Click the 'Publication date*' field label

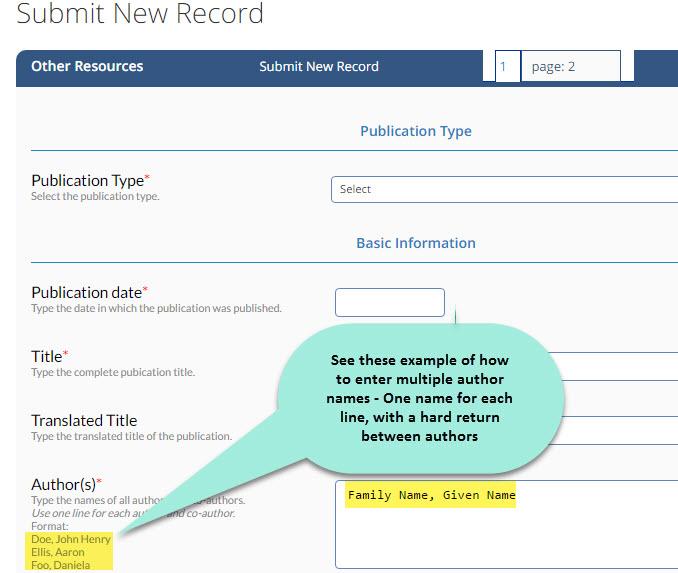point(89,292)
